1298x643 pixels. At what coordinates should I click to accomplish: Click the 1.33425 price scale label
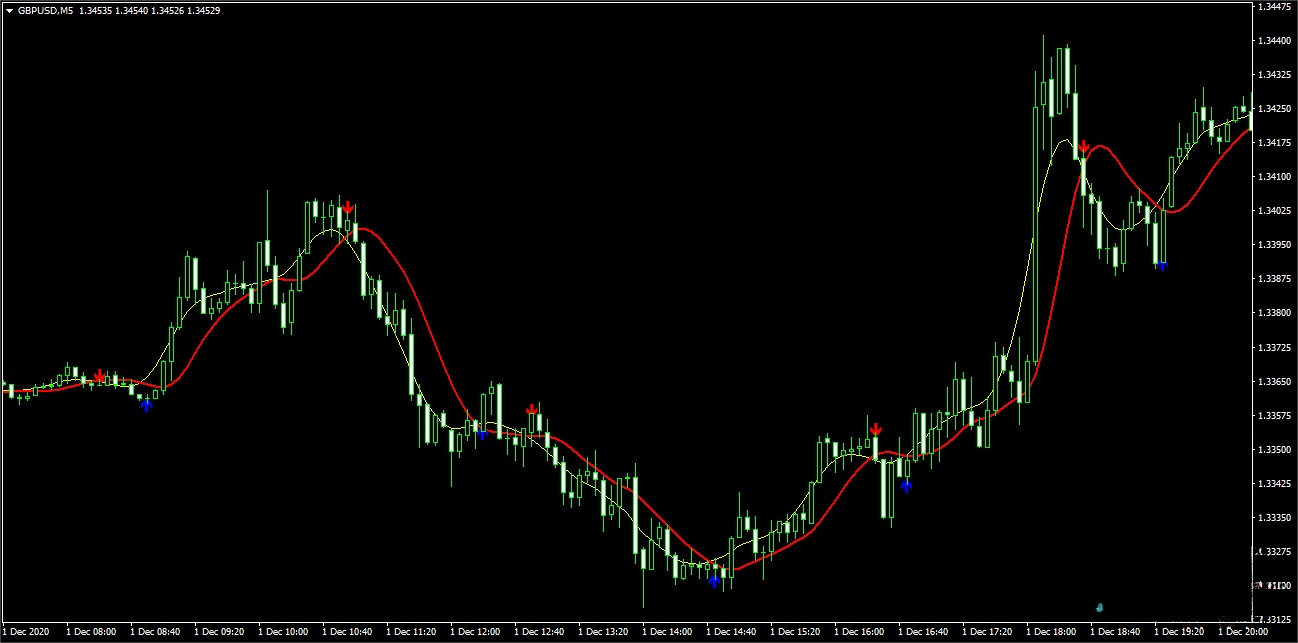tap(1275, 484)
